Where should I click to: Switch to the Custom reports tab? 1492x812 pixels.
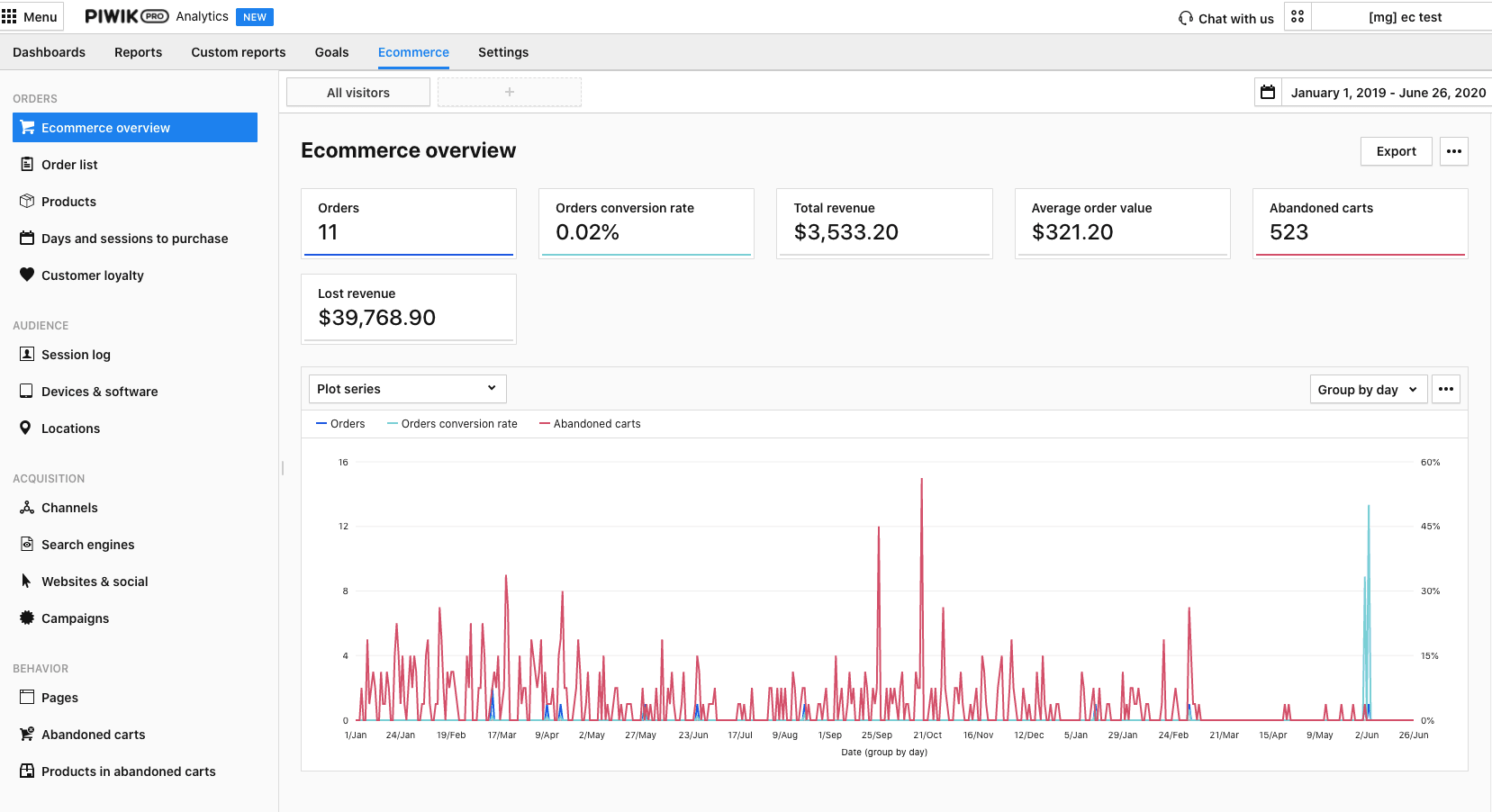point(238,52)
